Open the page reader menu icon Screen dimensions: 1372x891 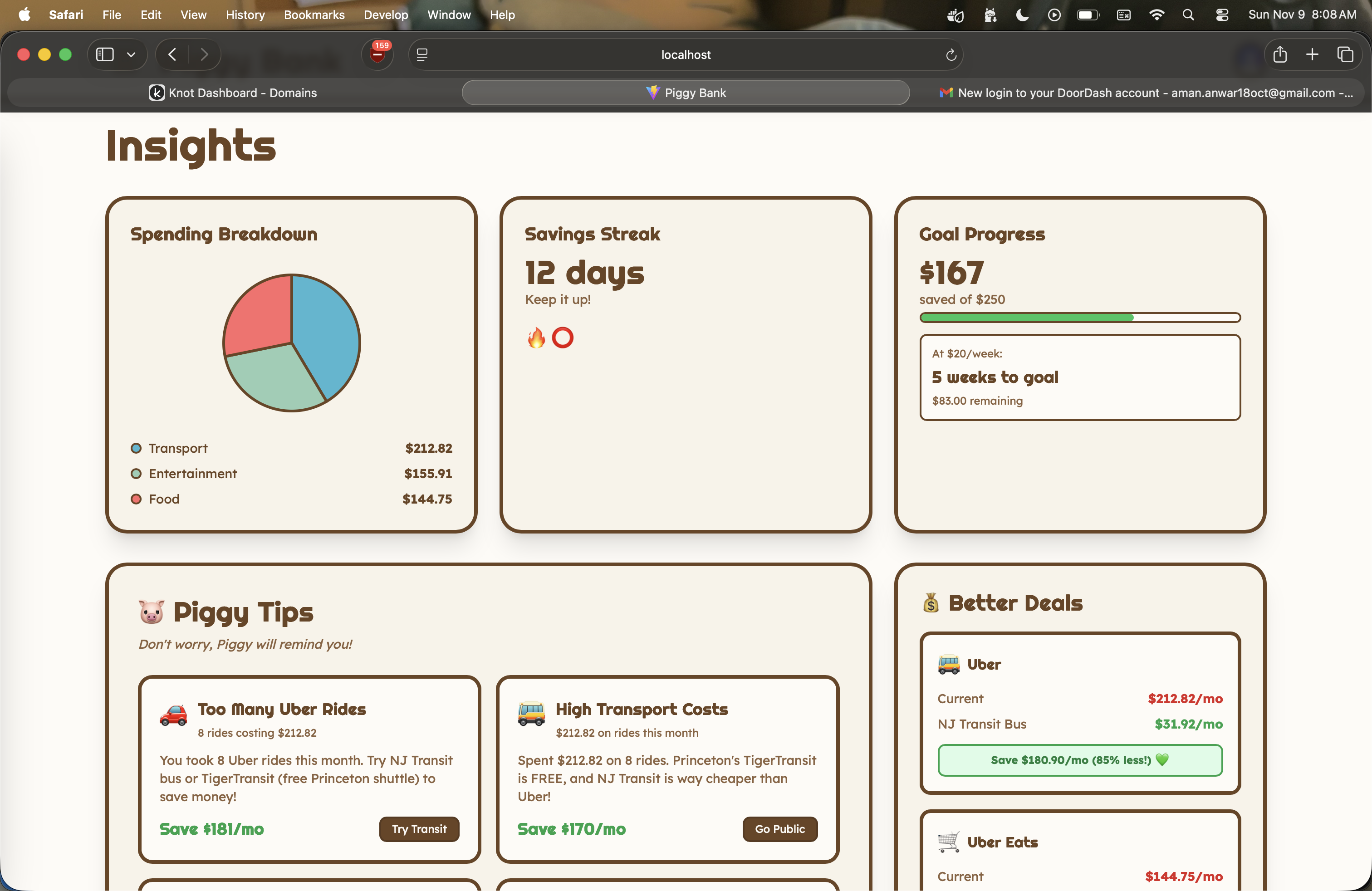(422, 54)
